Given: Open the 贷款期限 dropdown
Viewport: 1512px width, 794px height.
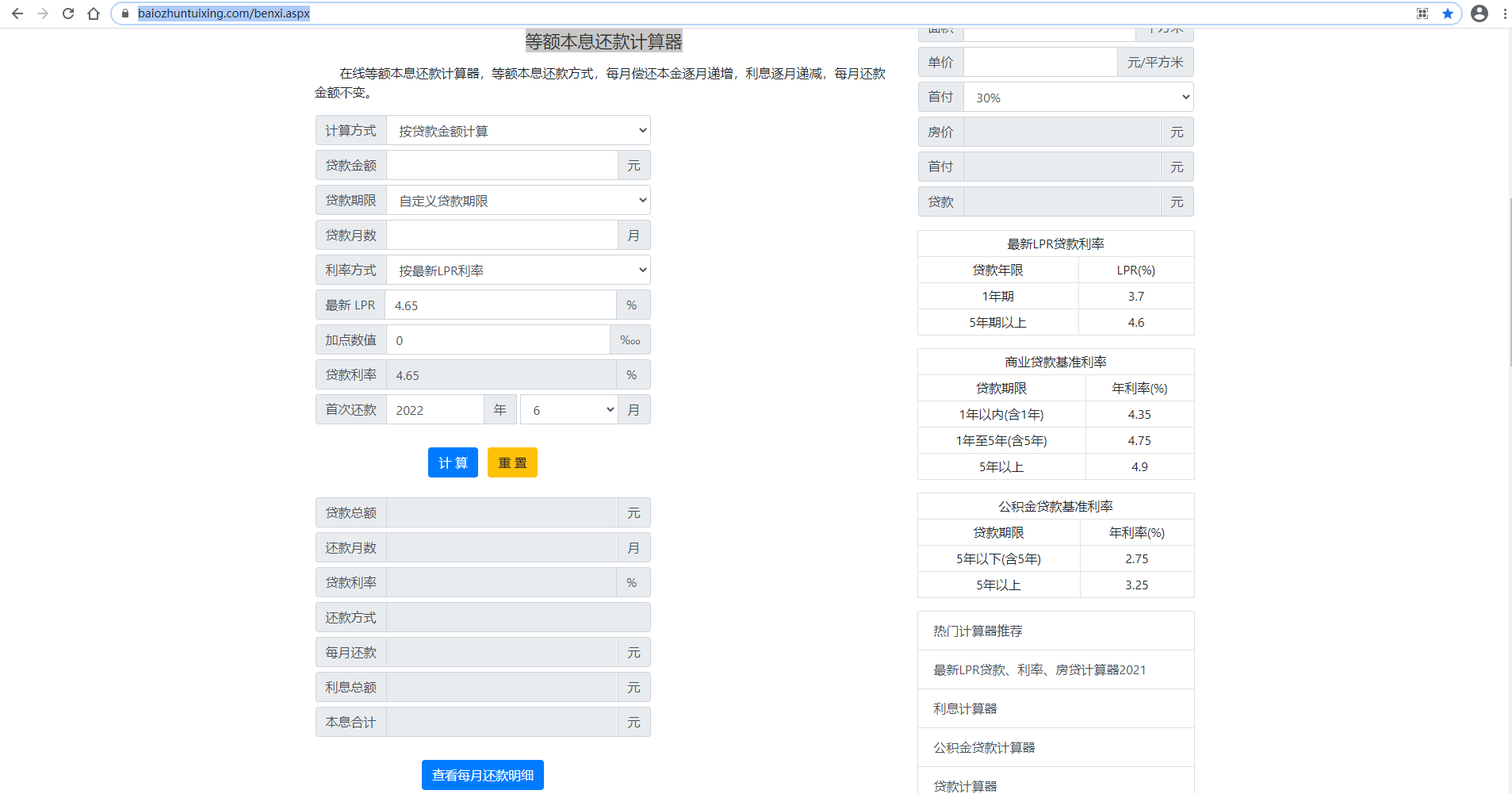Looking at the screenshot, I should (x=519, y=201).
